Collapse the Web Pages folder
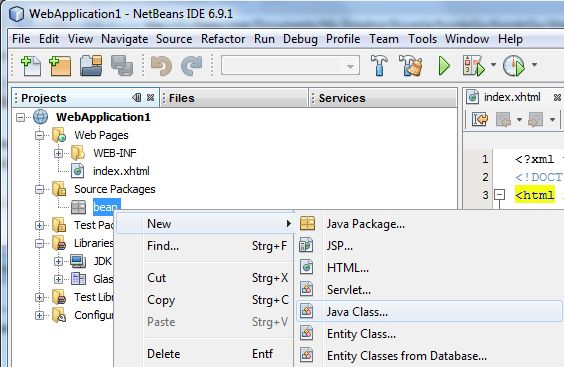This screenshot has width=564, height=367. 40,135
